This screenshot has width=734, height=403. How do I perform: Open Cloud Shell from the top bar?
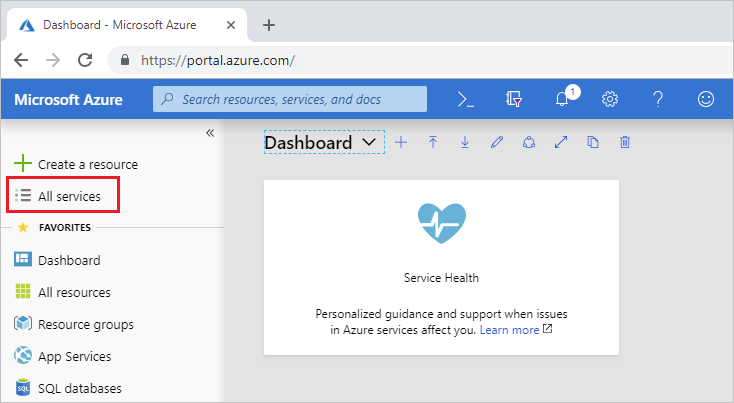tap(465, 99)
